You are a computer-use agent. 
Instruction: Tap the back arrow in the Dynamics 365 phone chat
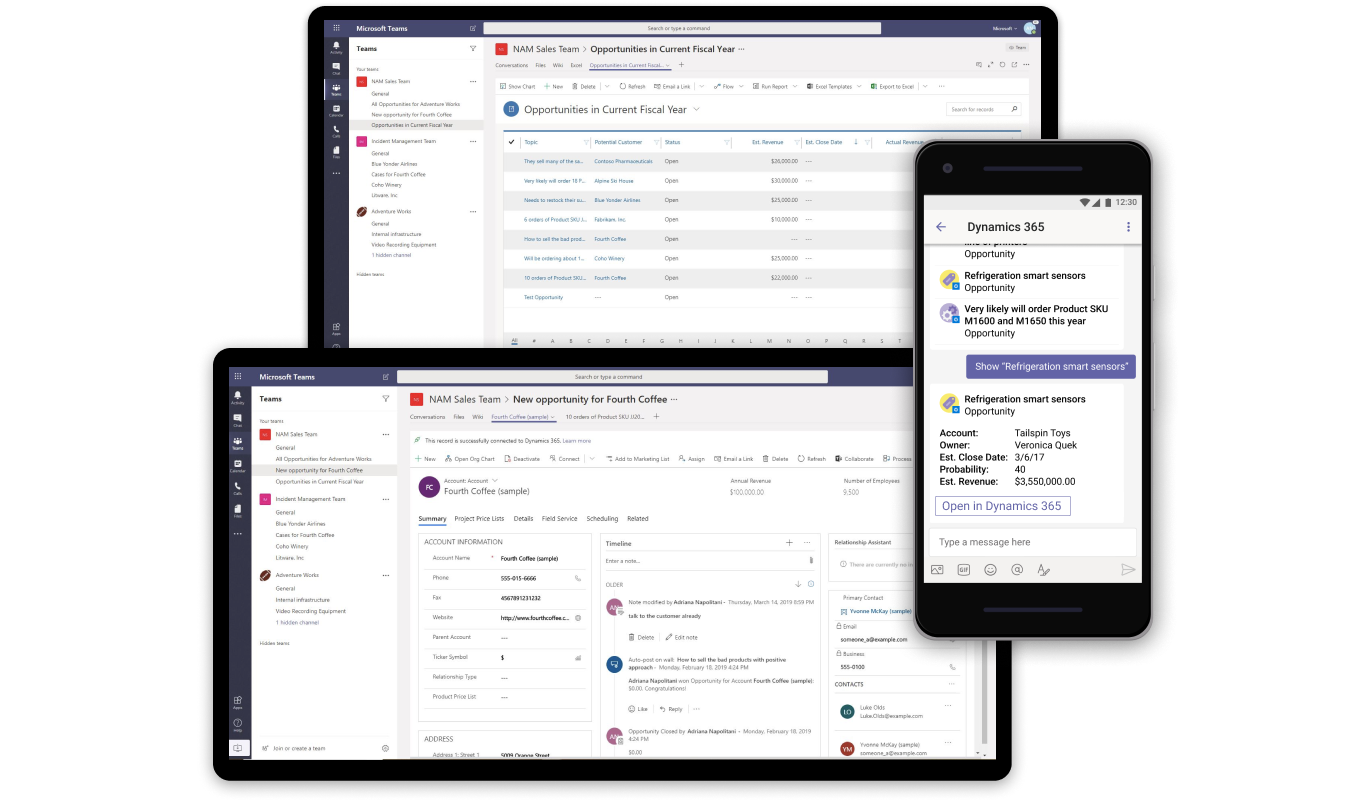[940, 227]
